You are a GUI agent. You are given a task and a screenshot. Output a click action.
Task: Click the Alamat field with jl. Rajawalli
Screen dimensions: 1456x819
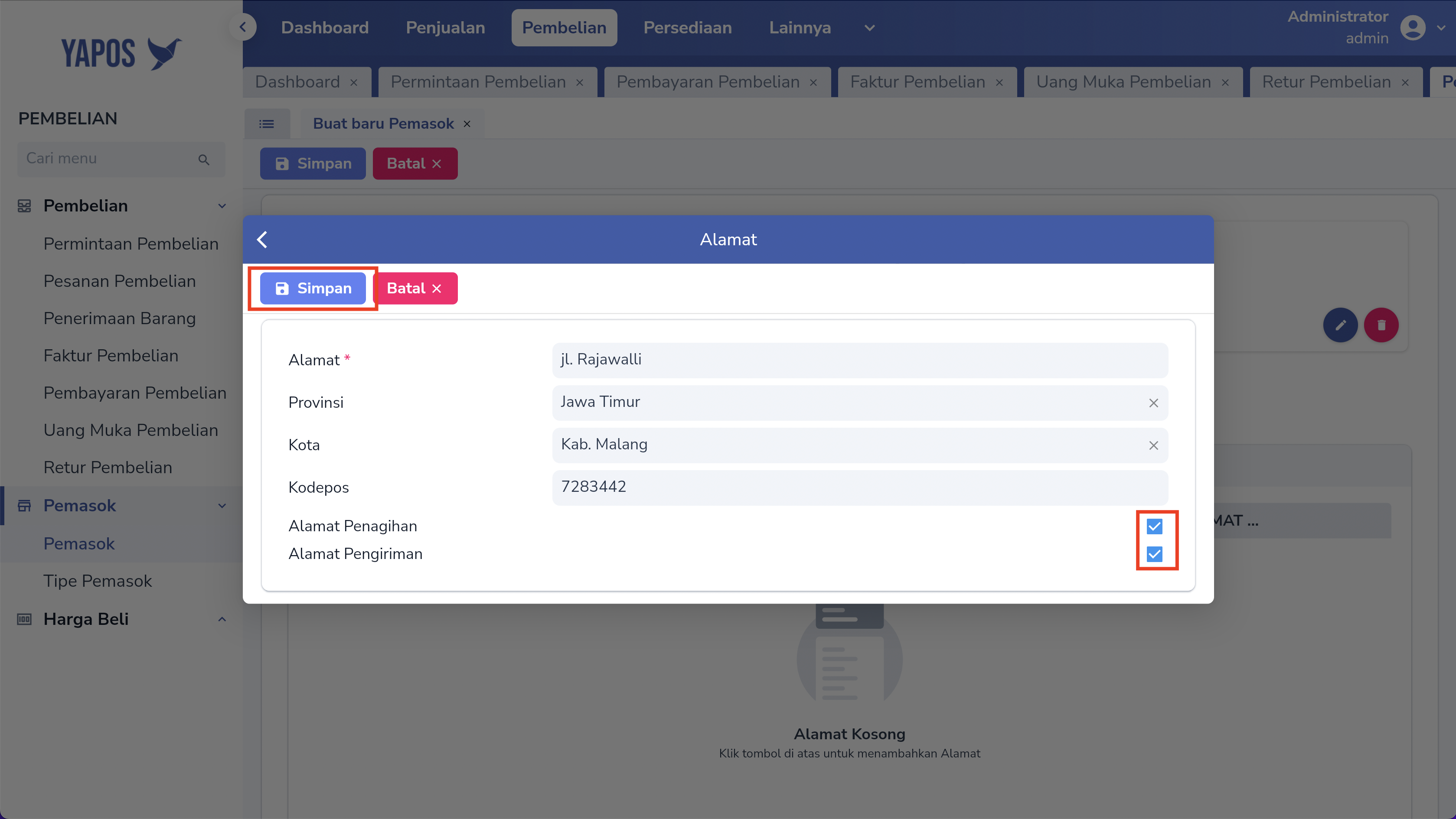860,360
